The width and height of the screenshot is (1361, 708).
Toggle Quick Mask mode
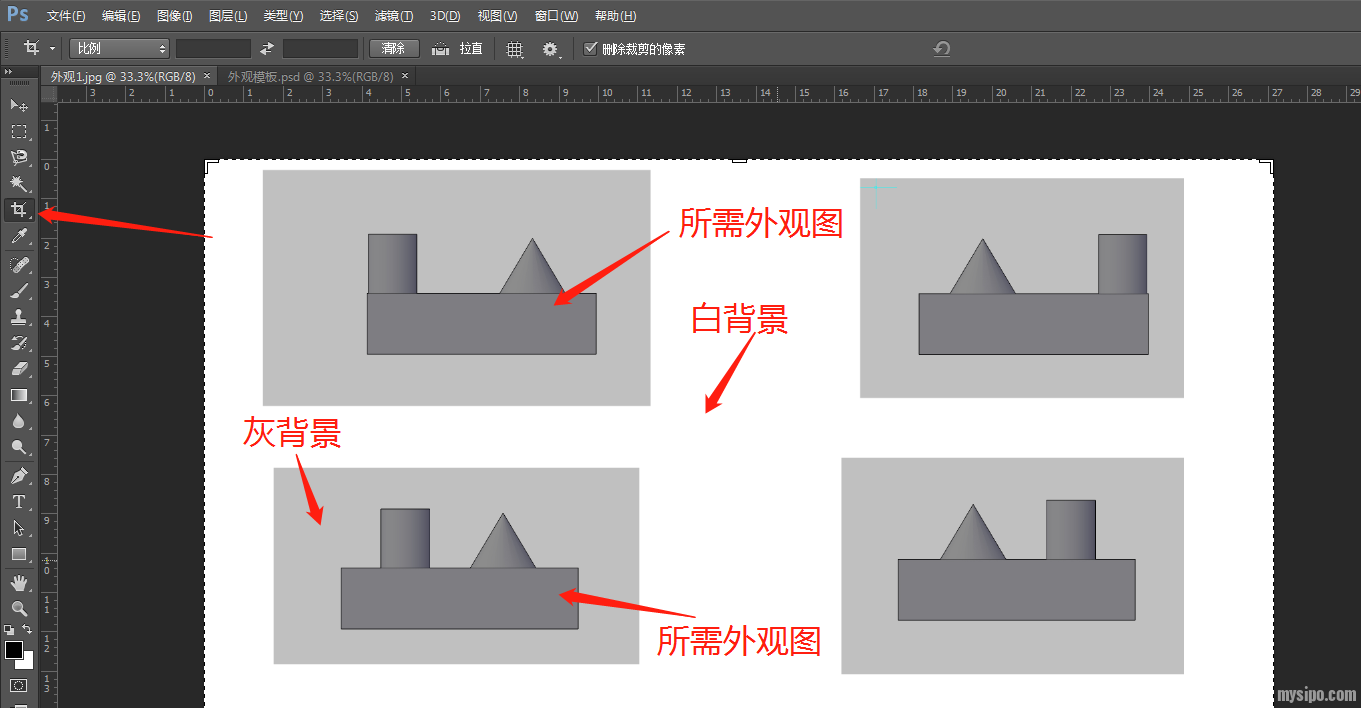[18, 685]
